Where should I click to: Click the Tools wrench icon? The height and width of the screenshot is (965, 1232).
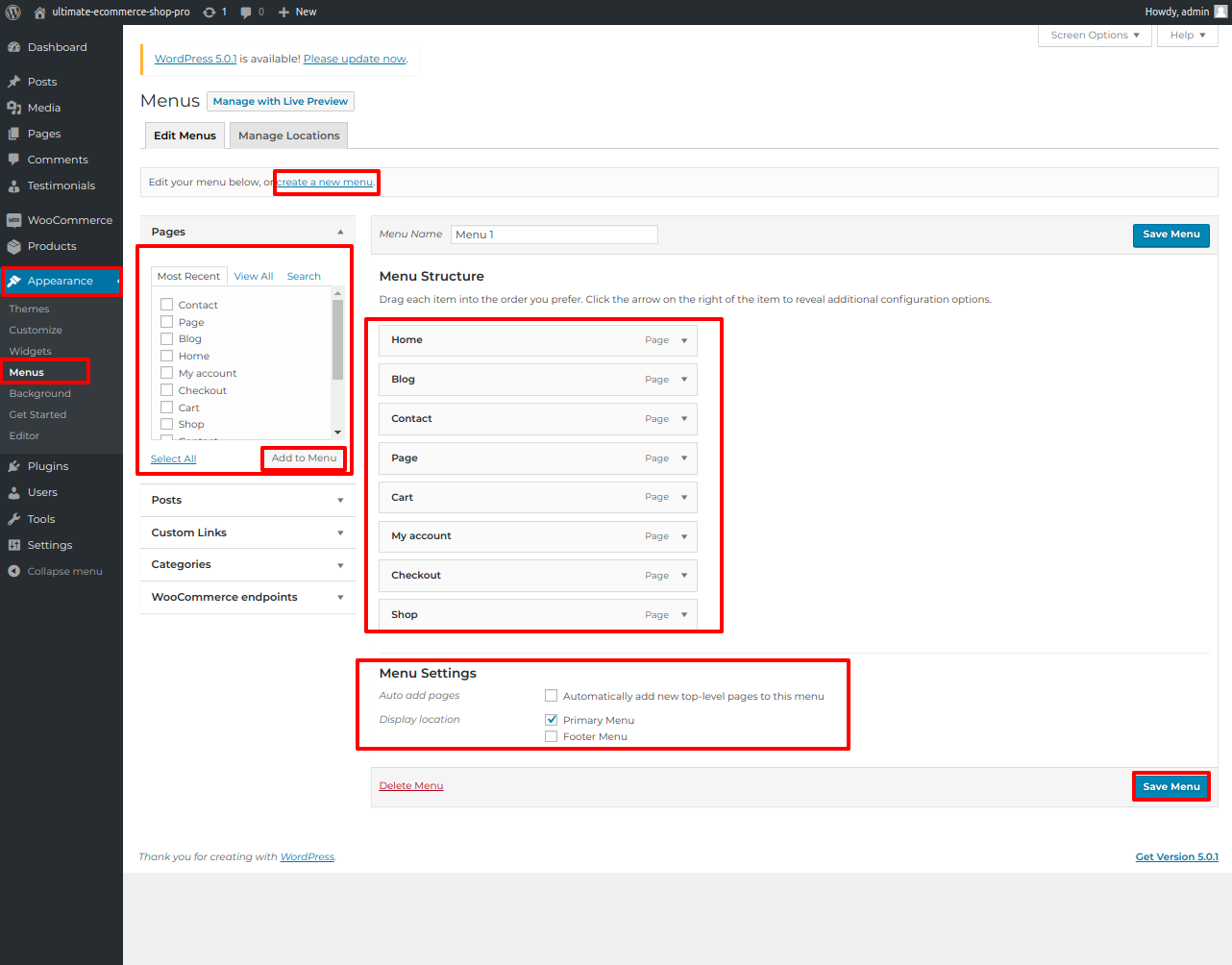[x=14, y=519]
